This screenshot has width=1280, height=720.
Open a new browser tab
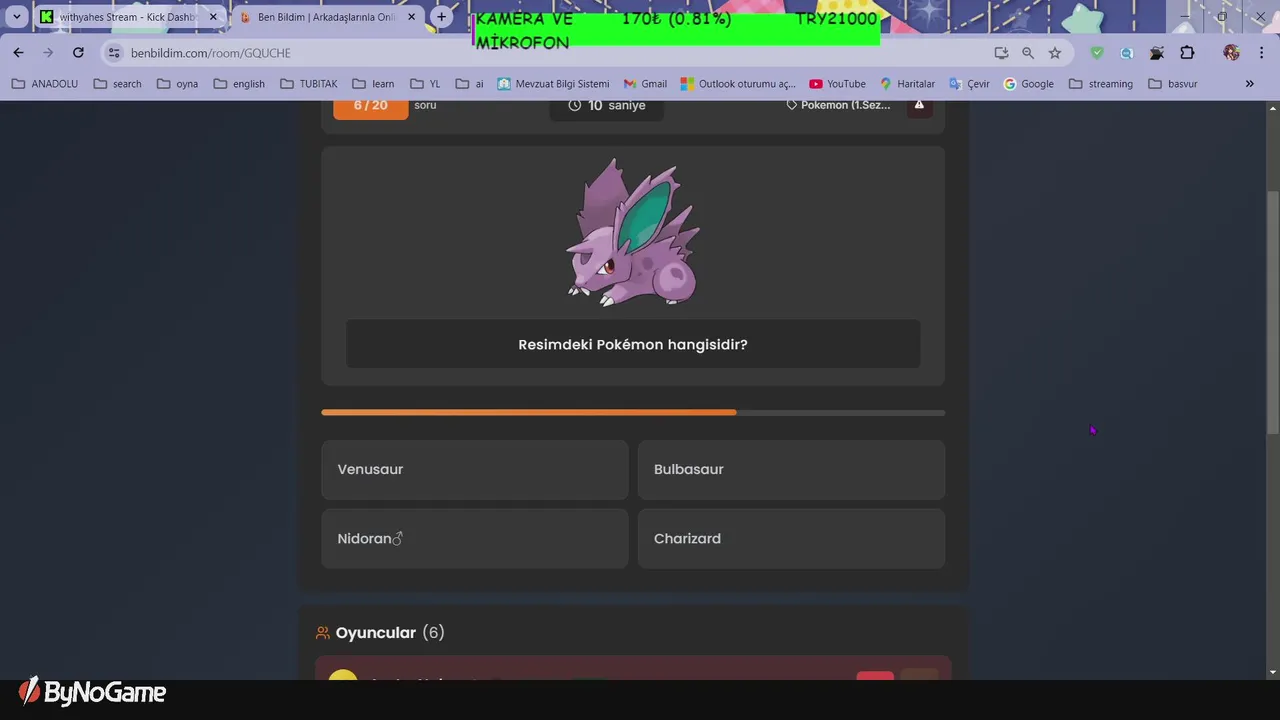point(441,17)
